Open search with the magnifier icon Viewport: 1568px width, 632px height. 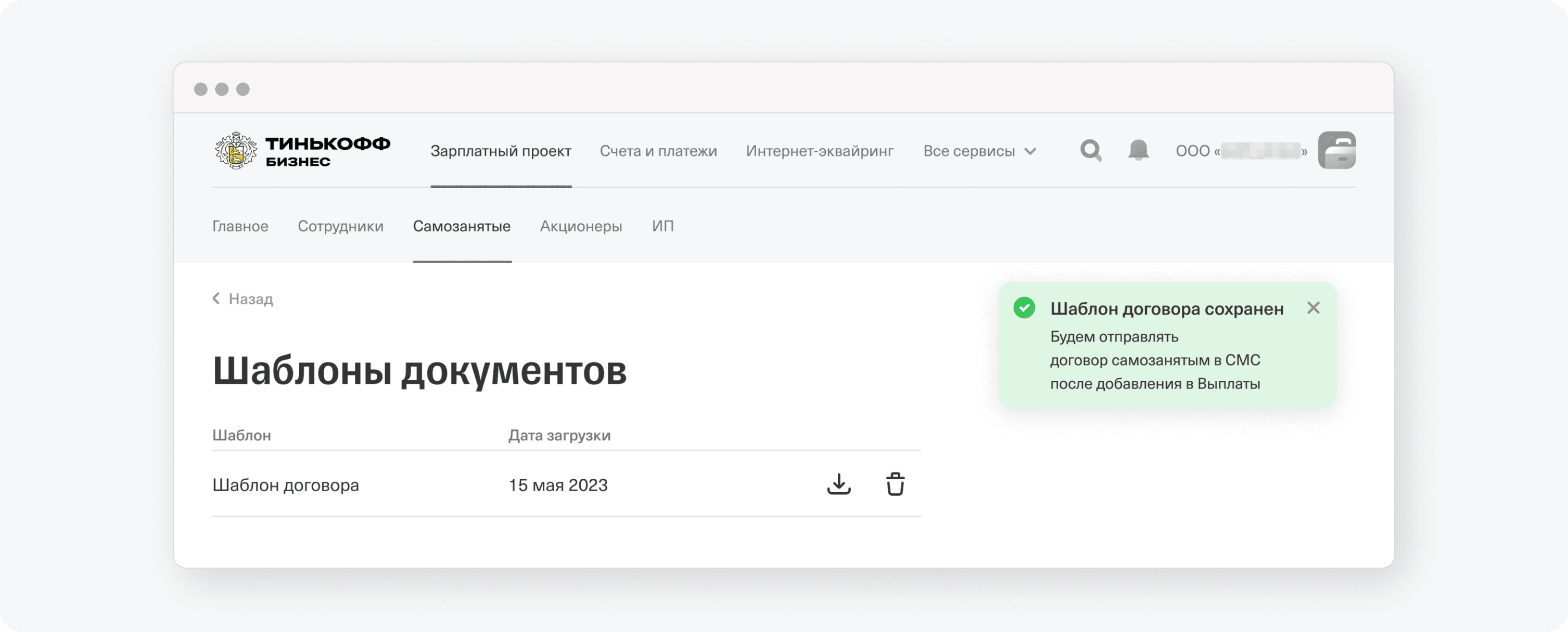click(1090, 150)
